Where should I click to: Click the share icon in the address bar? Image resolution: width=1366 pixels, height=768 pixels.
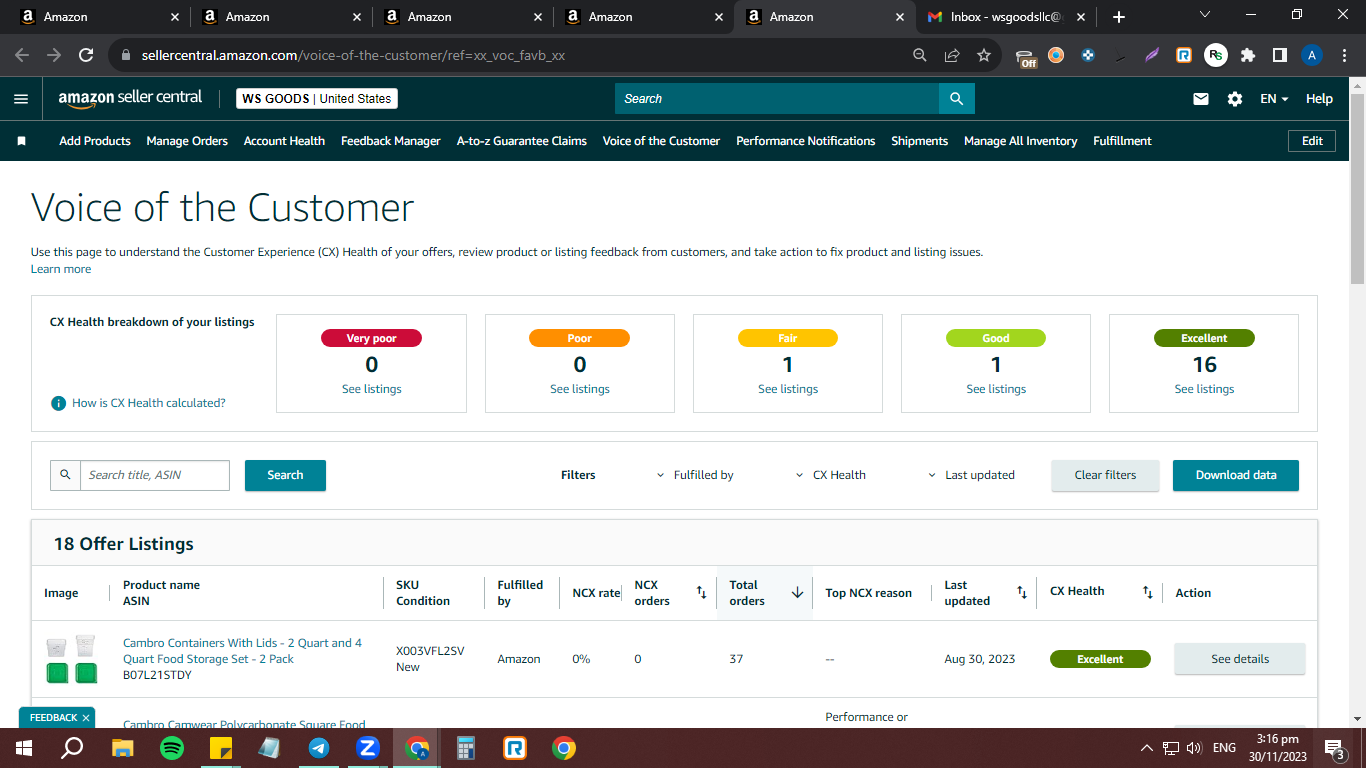952,56
